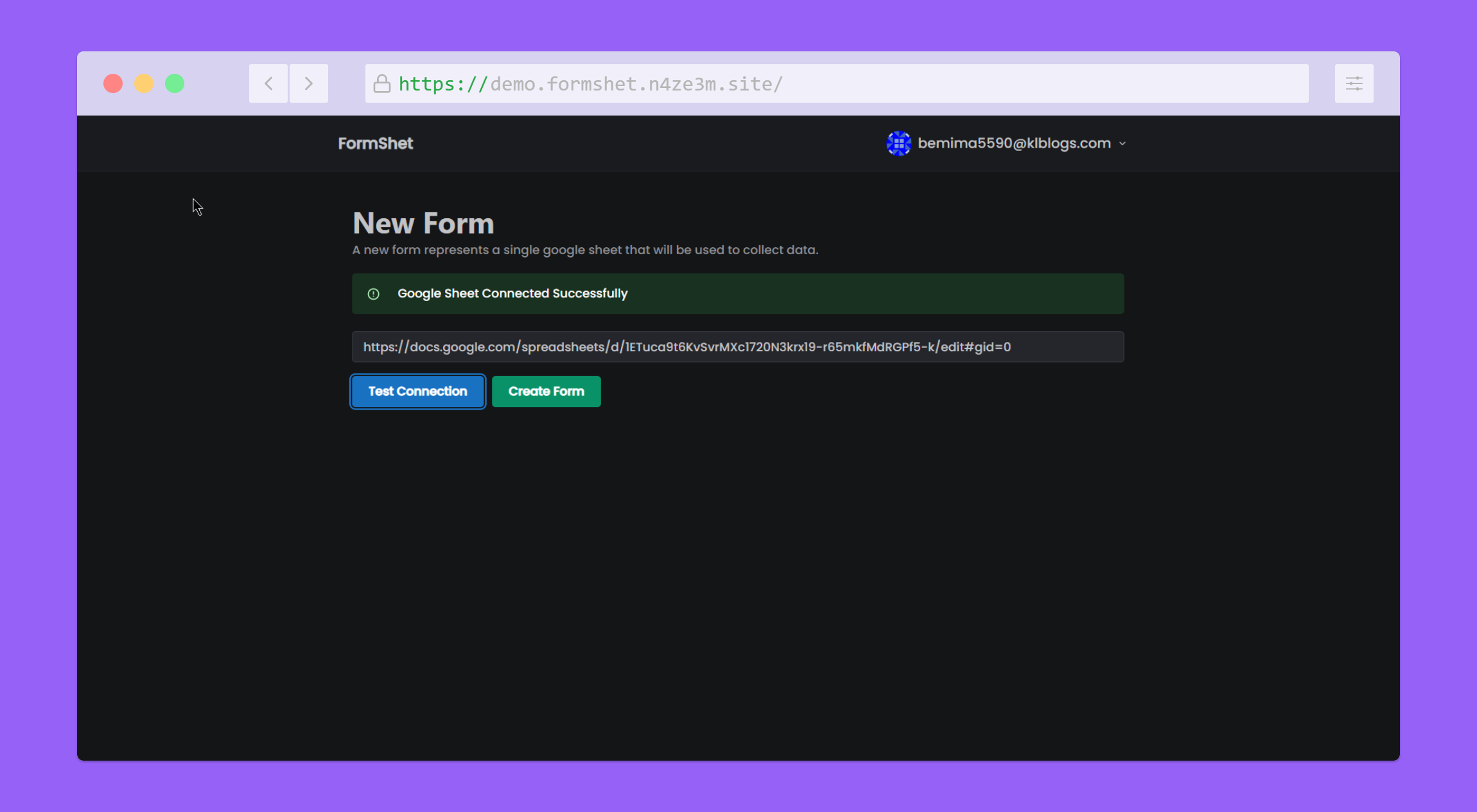Click the green maximize window dot
Screen dimensions: 1477x812
[175, 83]
